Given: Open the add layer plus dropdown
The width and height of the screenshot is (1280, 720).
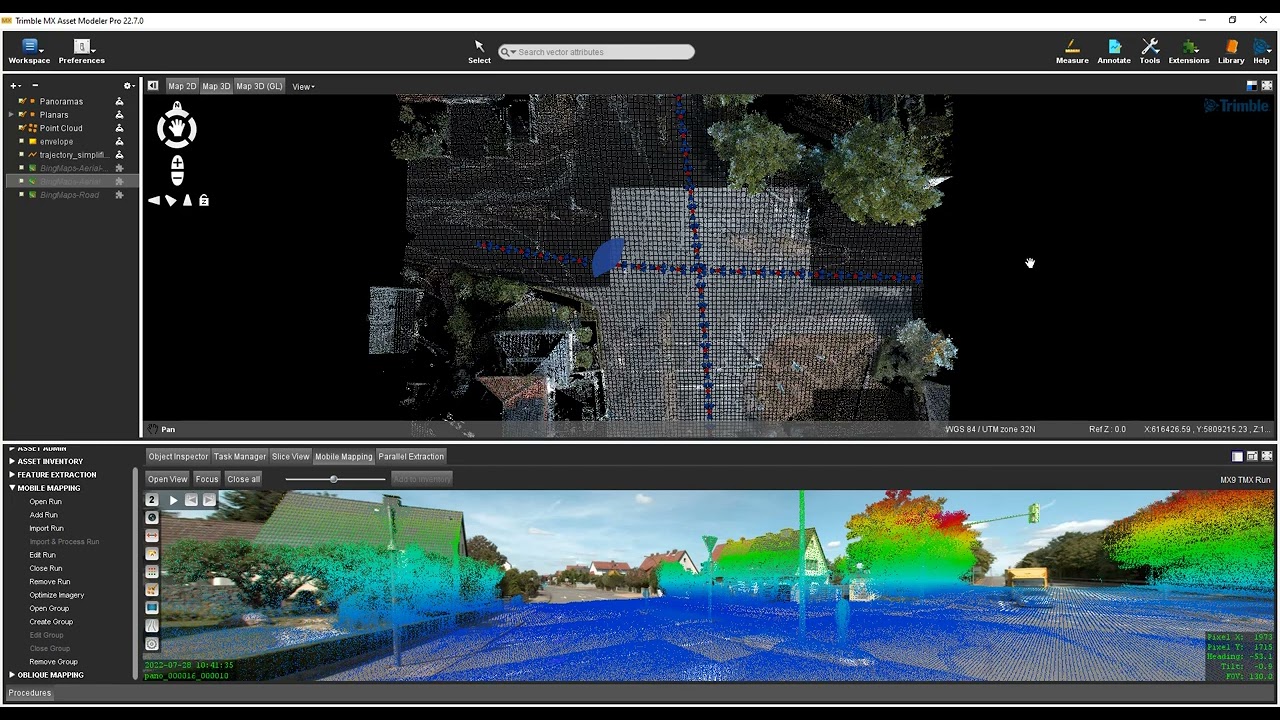Looking at the screenshot, I should [x=15, y=86].
